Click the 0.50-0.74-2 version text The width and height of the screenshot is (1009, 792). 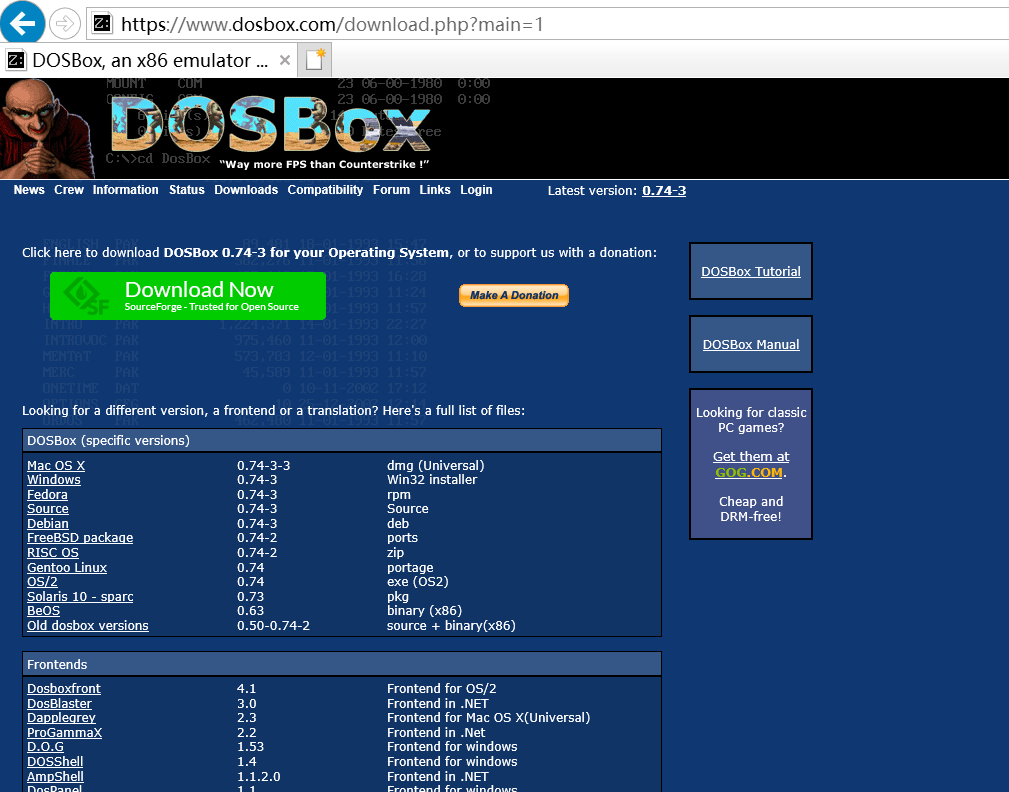point(273,625)
